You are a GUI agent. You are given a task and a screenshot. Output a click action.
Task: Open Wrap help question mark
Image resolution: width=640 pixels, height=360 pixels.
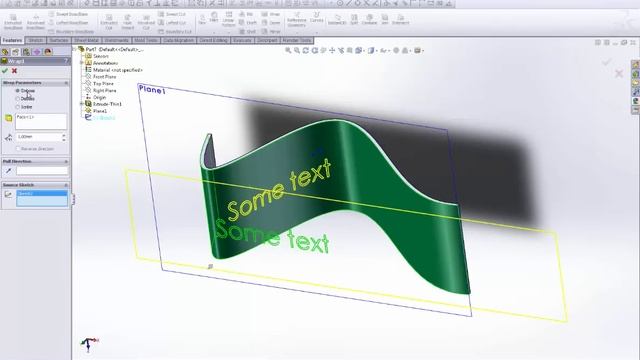click(66, 61)
